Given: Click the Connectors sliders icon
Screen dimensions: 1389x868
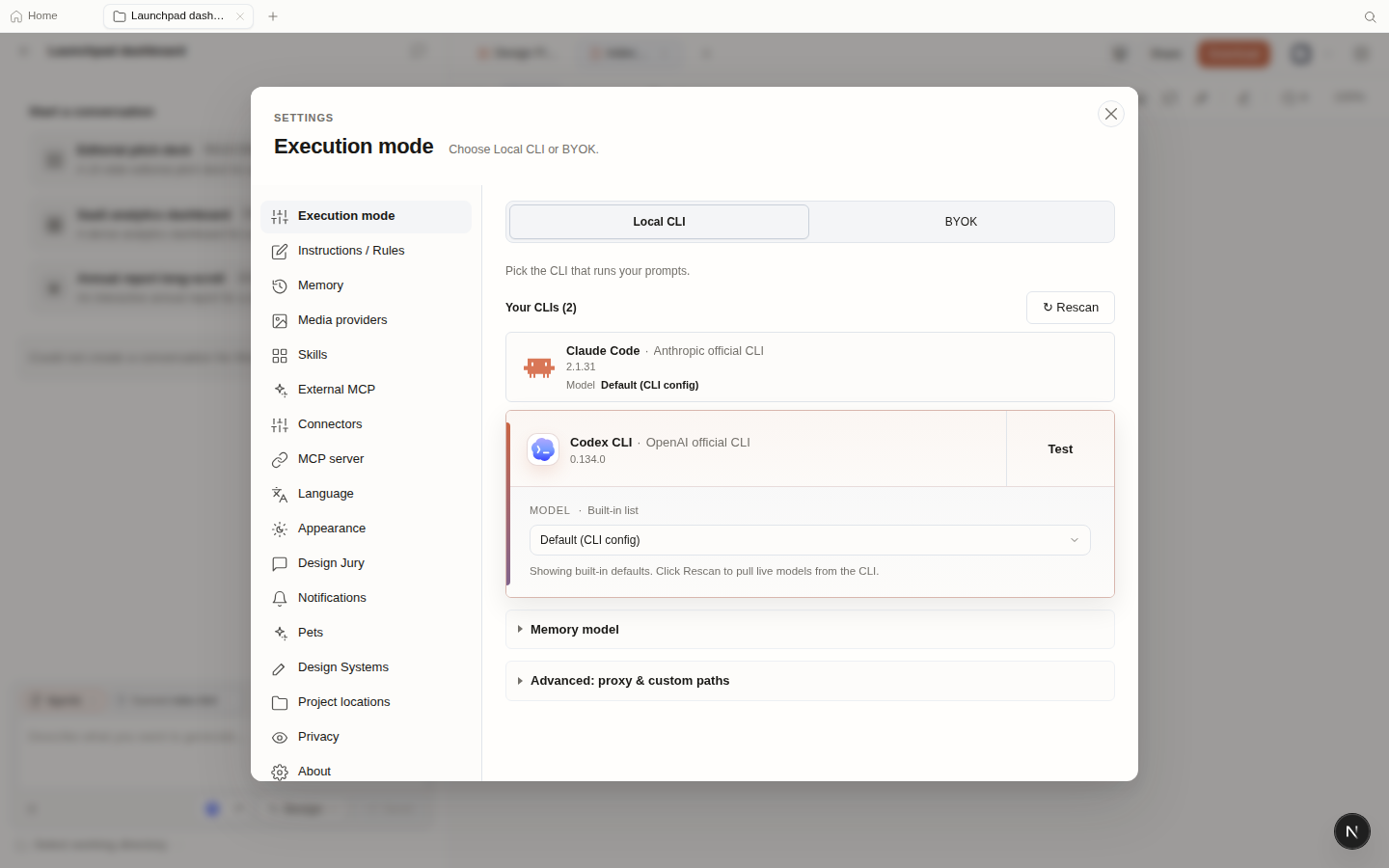Looking at the screenshot, I should [x=280, y=424].
